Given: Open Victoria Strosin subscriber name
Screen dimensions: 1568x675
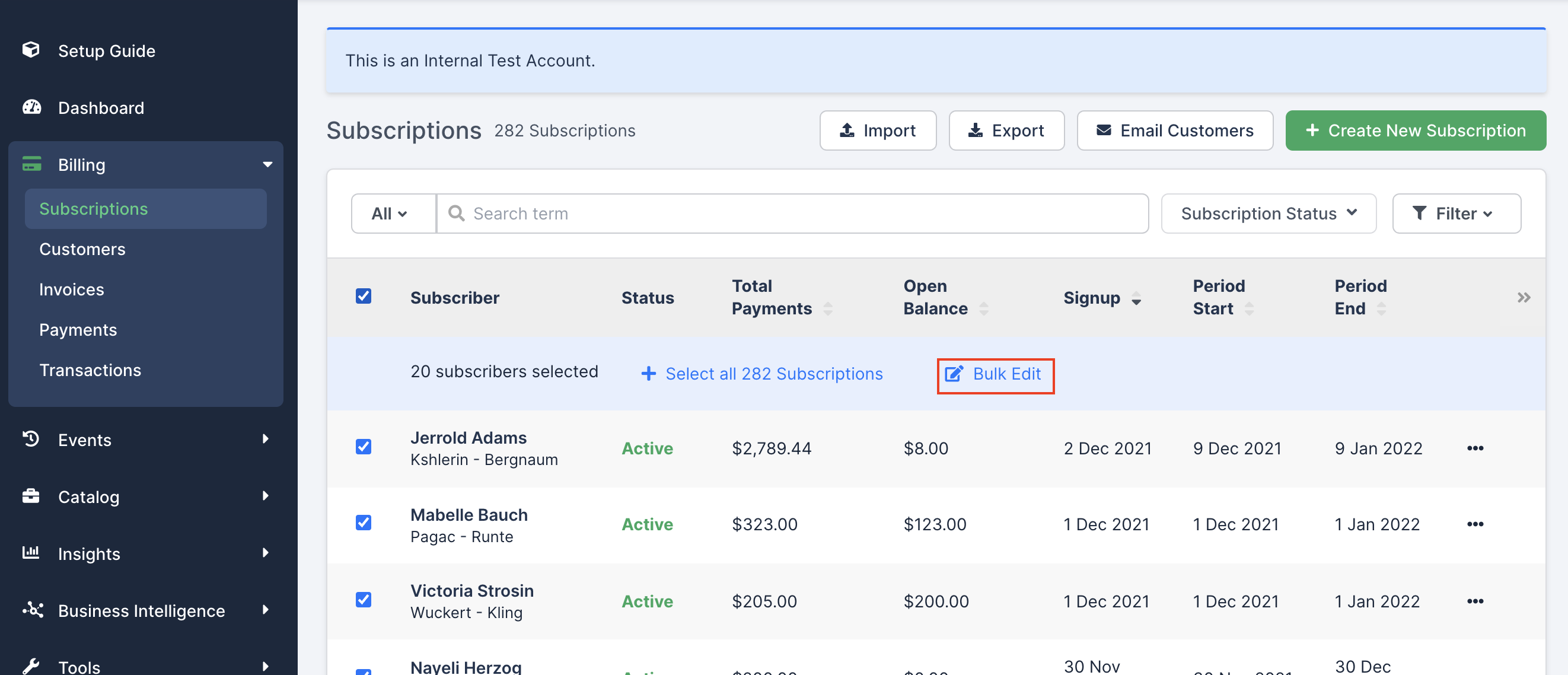Looking at the screenshot, I should (x=471, y=591).
